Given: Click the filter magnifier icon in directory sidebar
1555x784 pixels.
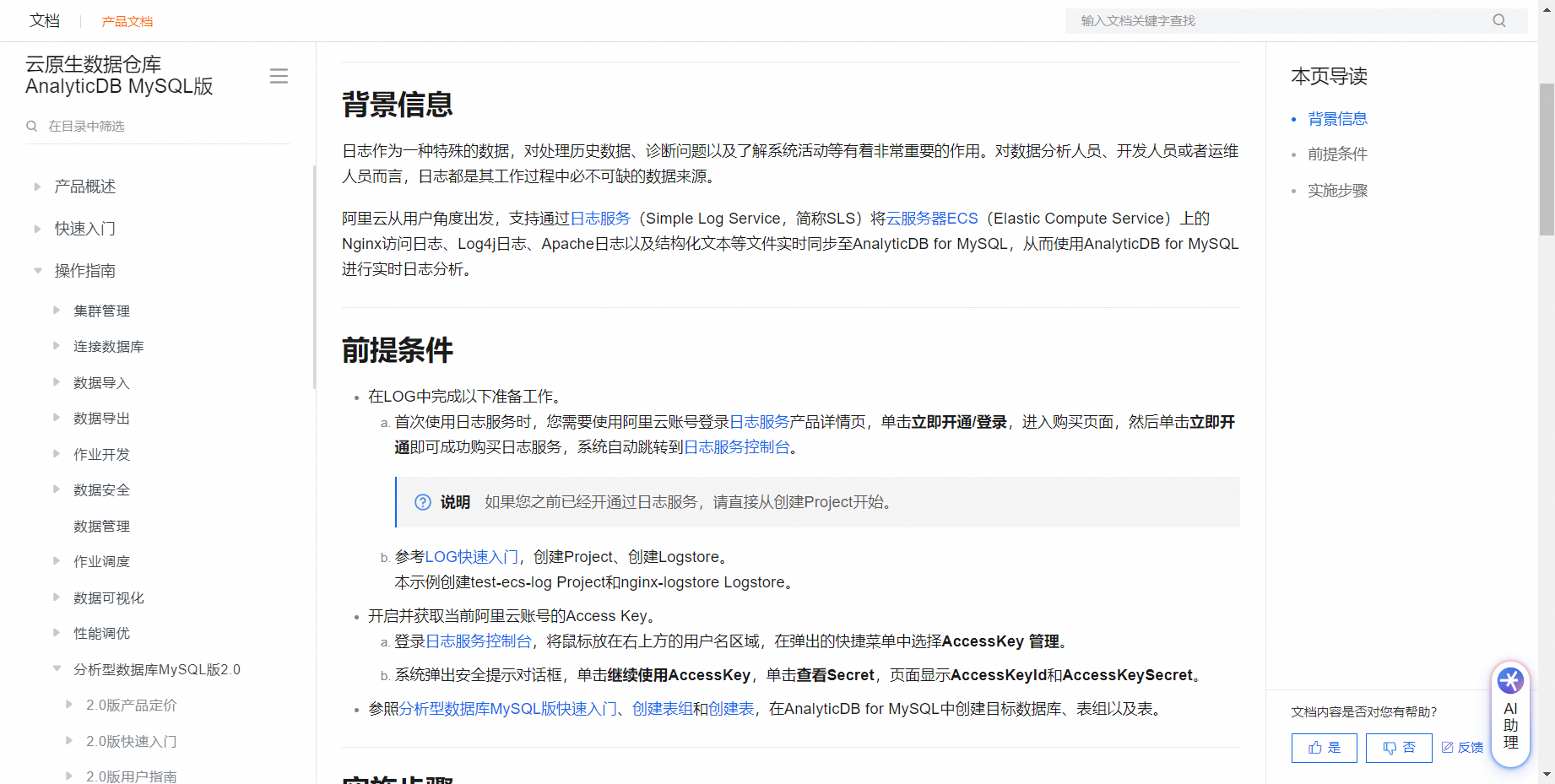Looking at the screenshot, I should point(32,127).
